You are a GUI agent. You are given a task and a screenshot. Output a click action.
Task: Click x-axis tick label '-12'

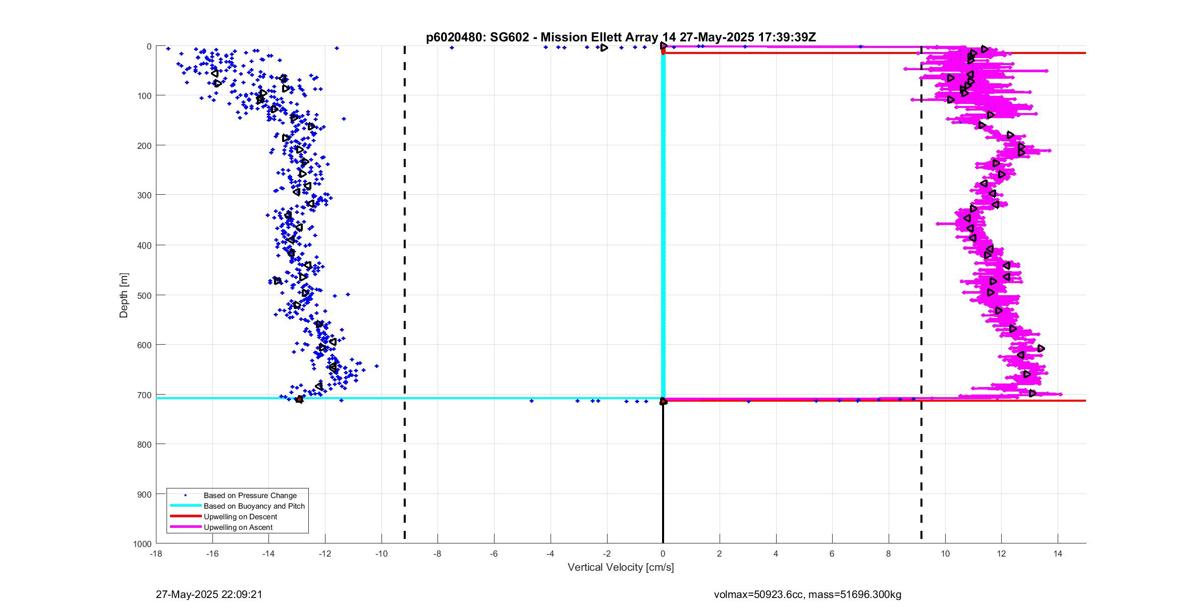[325, 553]
